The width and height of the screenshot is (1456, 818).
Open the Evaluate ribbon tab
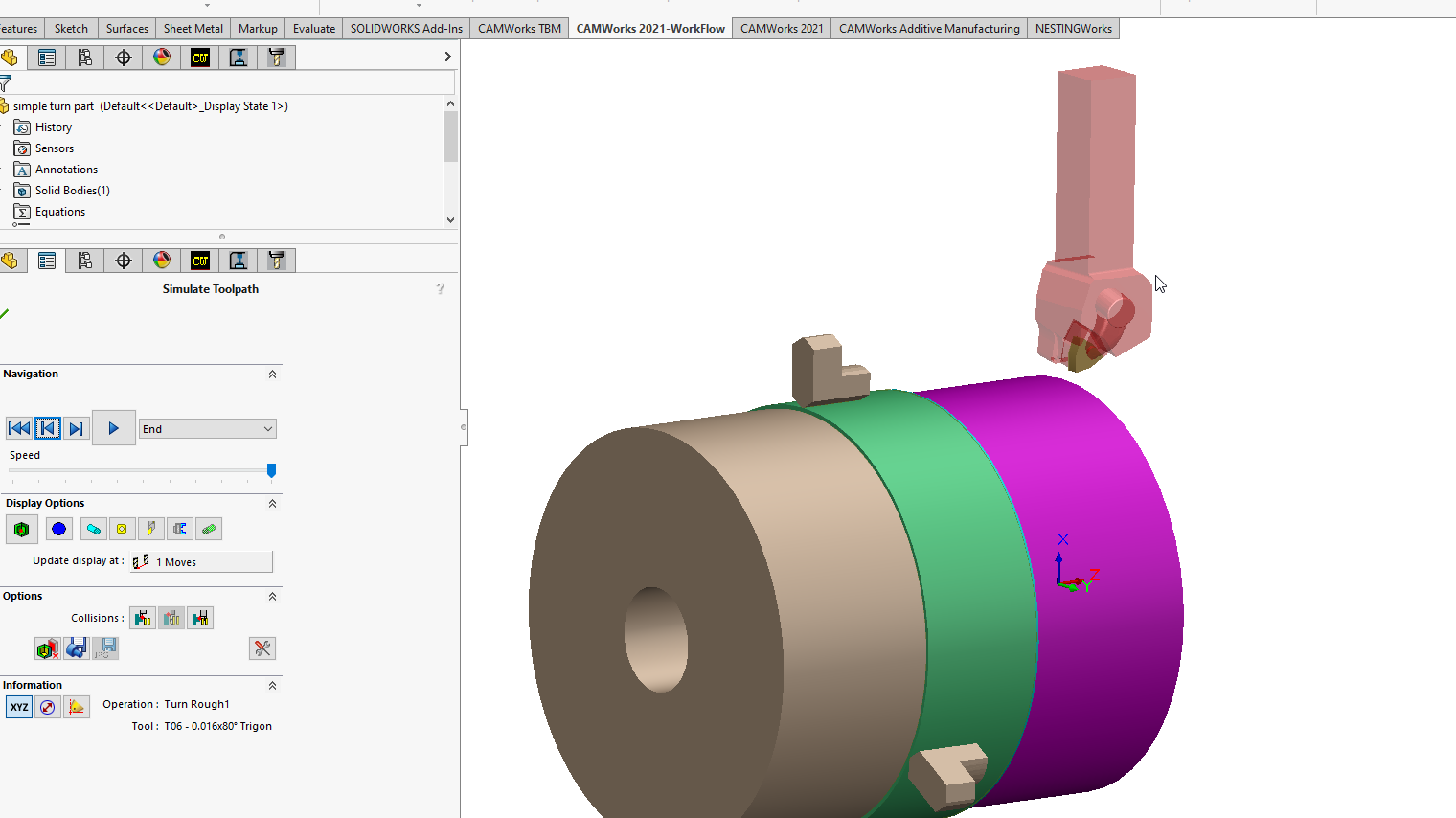tap(314, 29)
